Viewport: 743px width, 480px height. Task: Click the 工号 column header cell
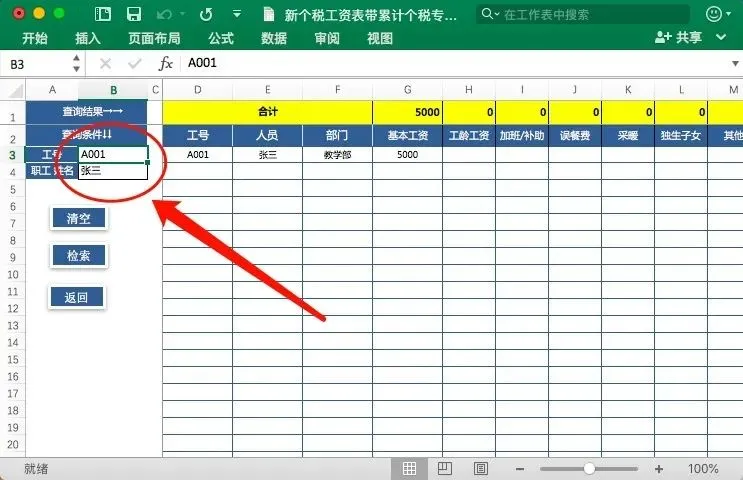point(198,136)
